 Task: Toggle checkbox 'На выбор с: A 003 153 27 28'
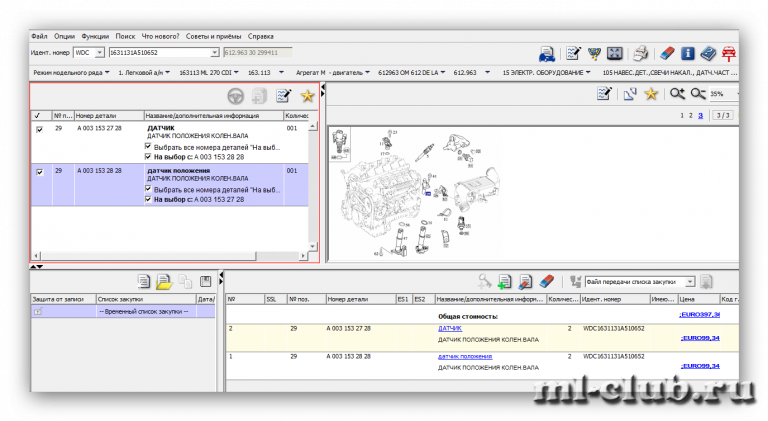(148, 199)
